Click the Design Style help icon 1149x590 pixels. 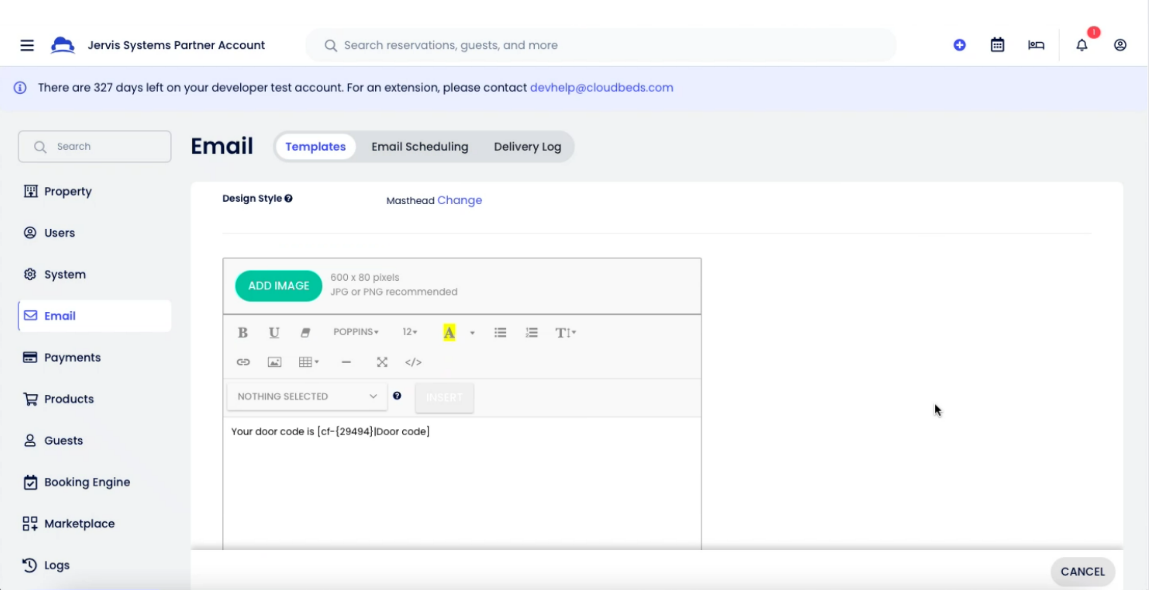(289, 199)
